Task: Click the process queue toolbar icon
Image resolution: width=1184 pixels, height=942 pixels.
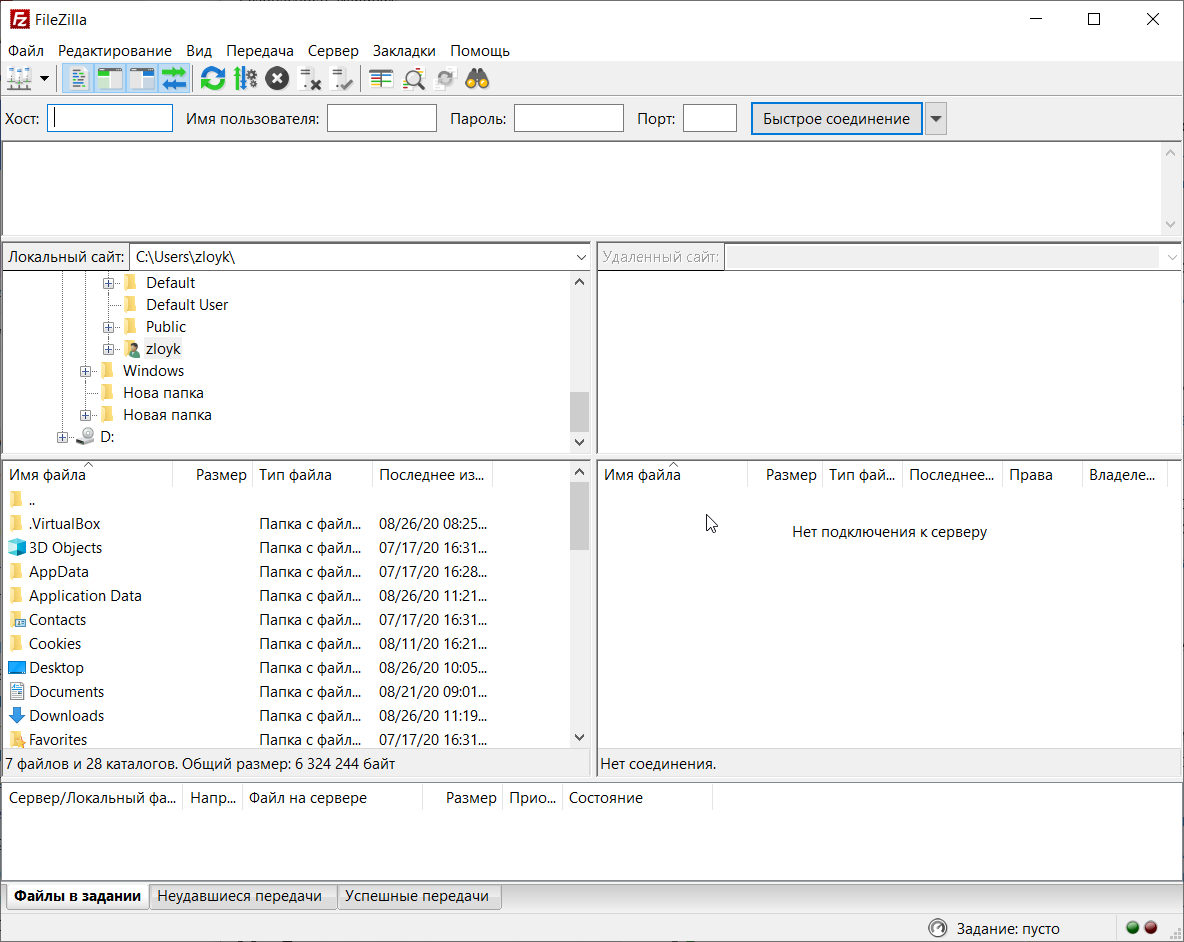Action: point(245,78)
